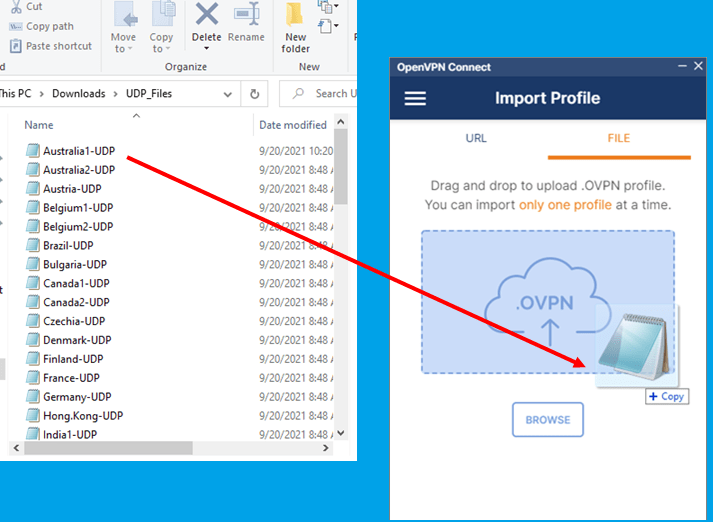713x522 pixels.
Task: Click the Move to folder icon
Action: 125,15
